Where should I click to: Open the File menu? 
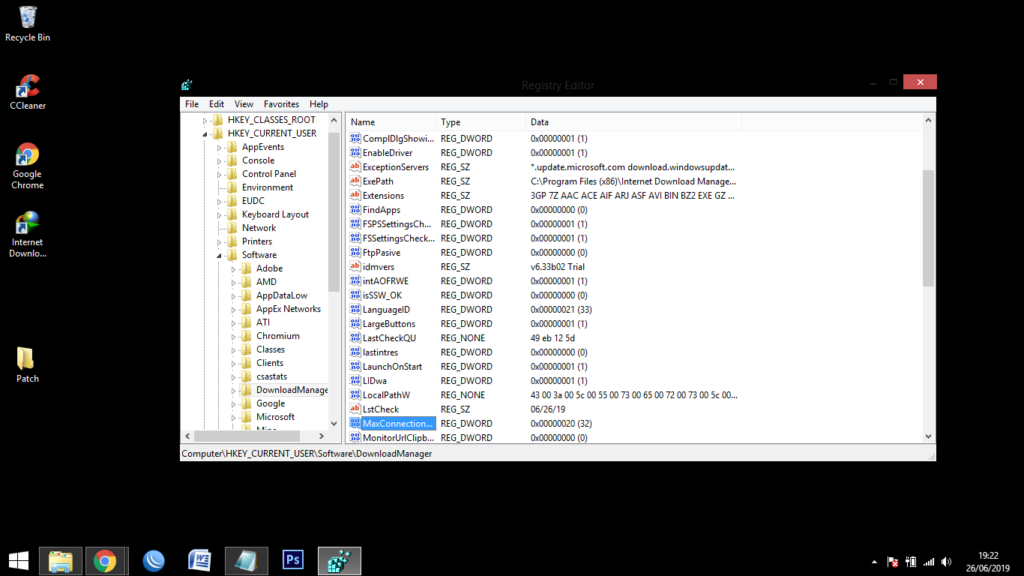coord(191,104)
